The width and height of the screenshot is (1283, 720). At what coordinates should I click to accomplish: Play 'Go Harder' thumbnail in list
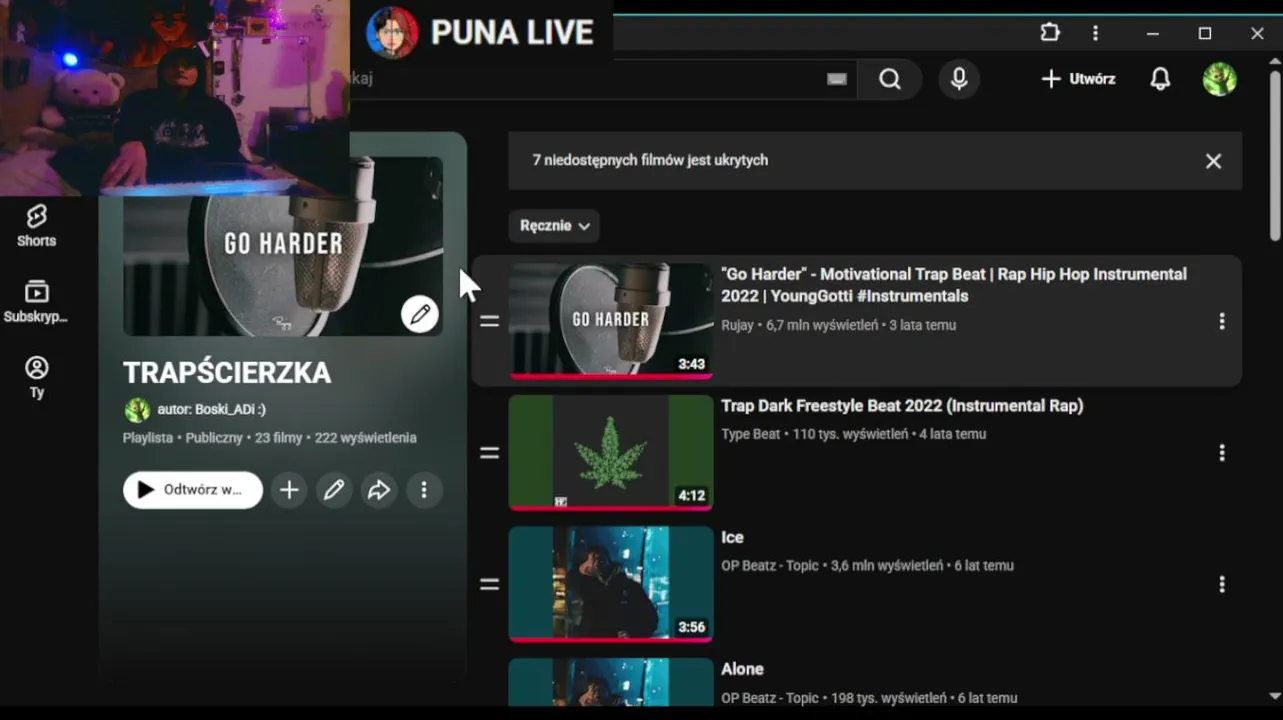click(x=611, y=321)
